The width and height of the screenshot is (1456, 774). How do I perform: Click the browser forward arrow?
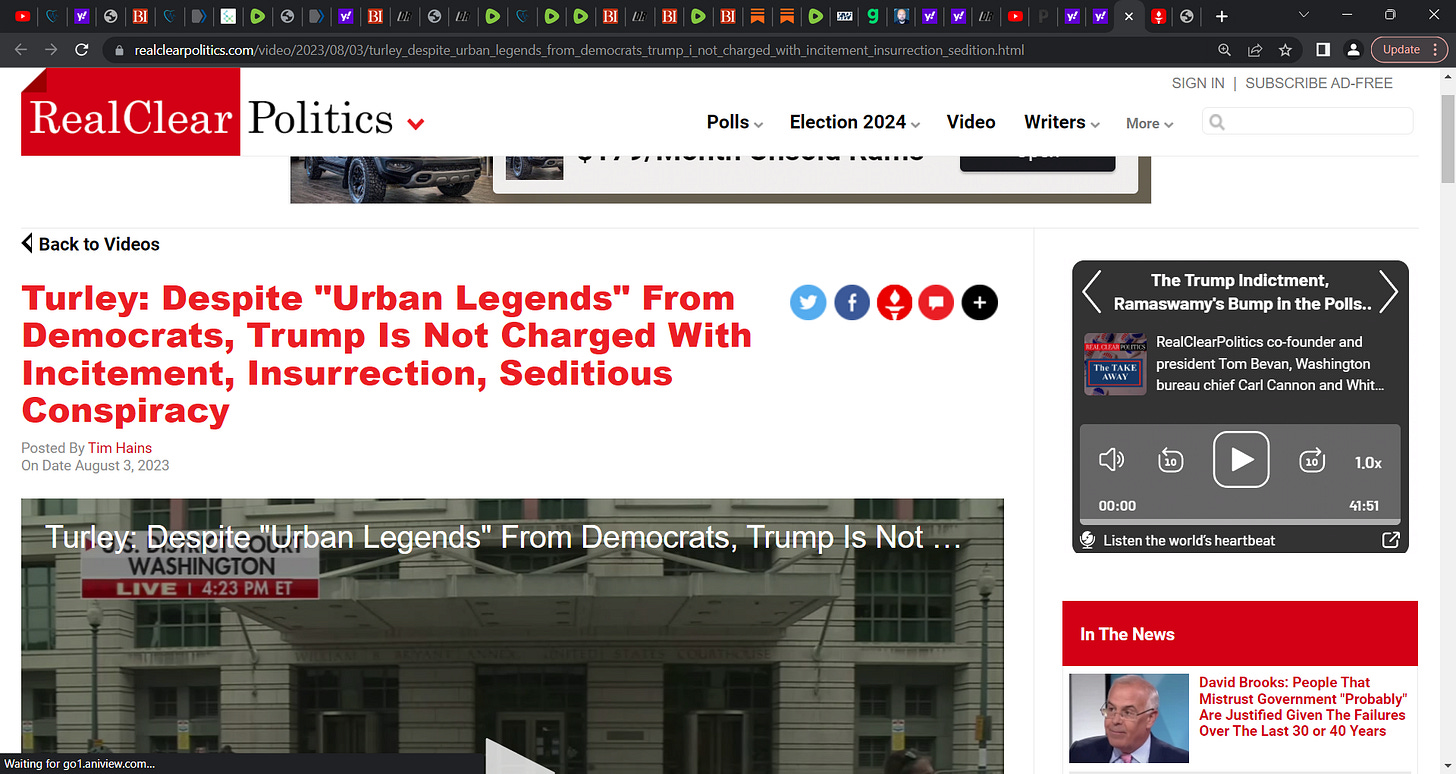coord(51,50)
